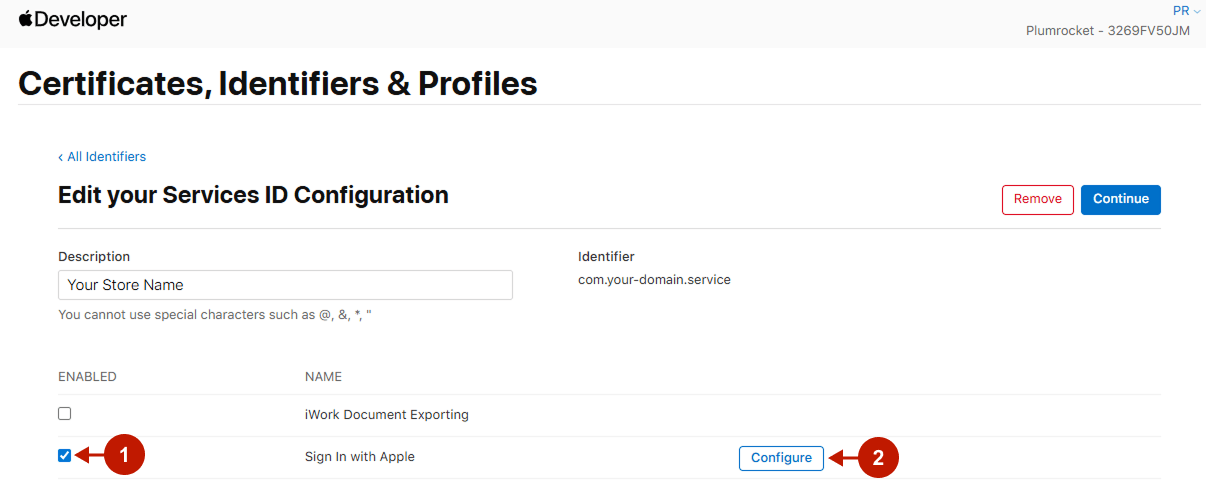Click the blue Continue button
Screen dimensions: 1206x488
[1120, 199]
